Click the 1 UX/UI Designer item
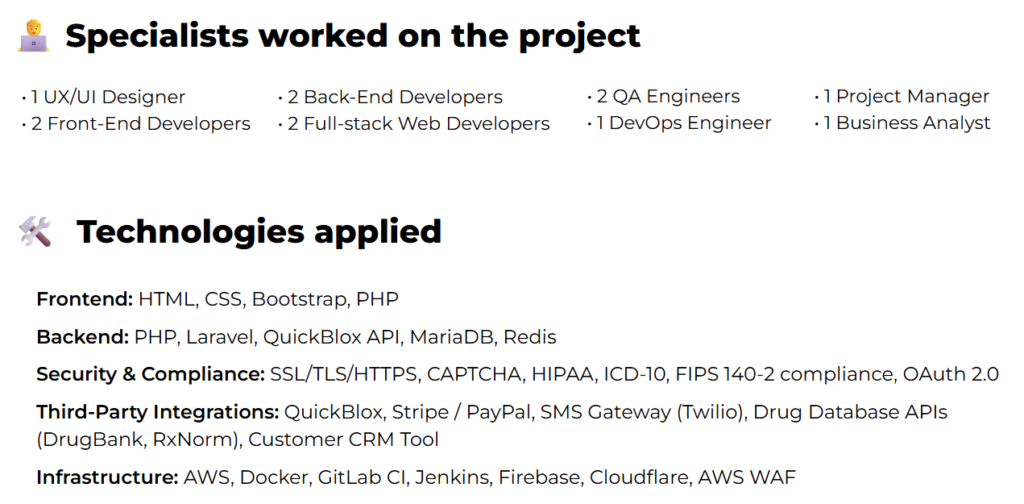Screen dimensions: 1024x504 tap(103, 97)
